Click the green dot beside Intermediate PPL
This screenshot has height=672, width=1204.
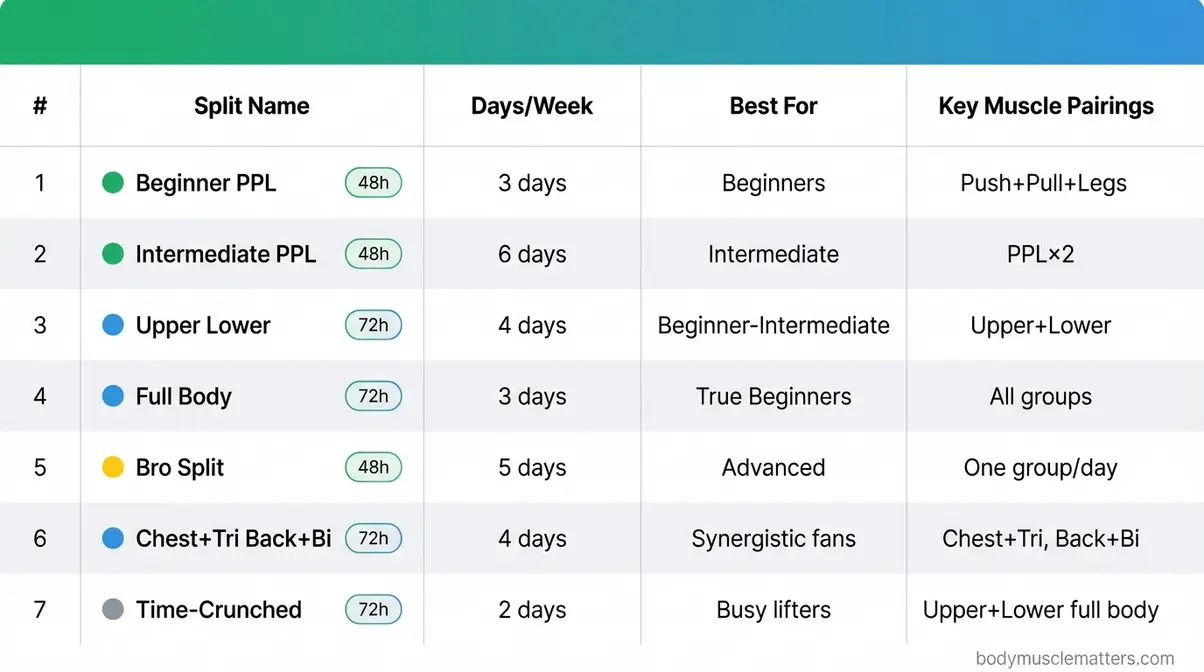pyautogui.click(x=113, y=254)
